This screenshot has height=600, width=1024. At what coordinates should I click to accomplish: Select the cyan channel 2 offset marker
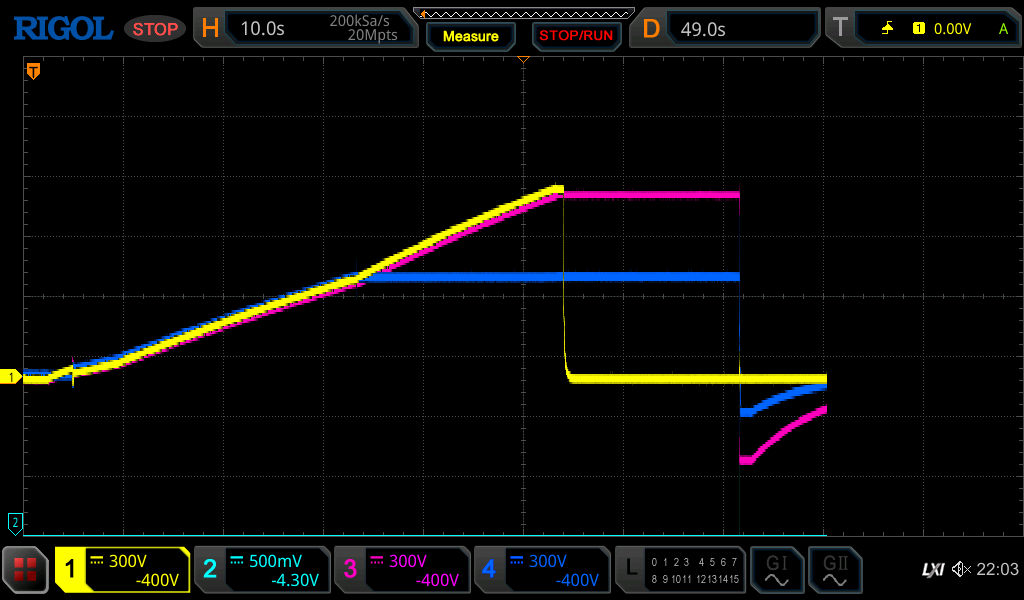pyautogui.click(x=15, y=522)
